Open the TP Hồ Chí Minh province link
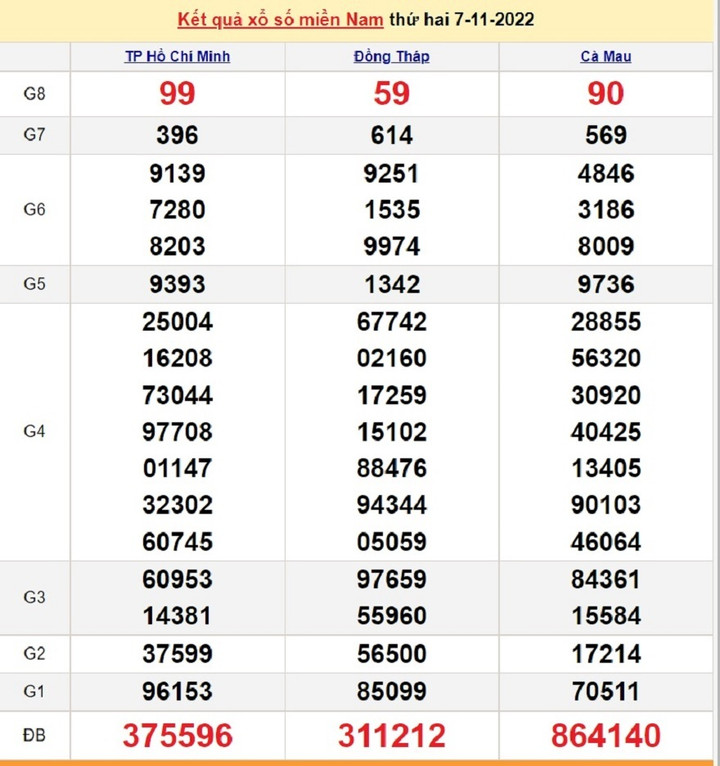Image resolution: width=720 pixels, height=766 pixels. [177, 56]
